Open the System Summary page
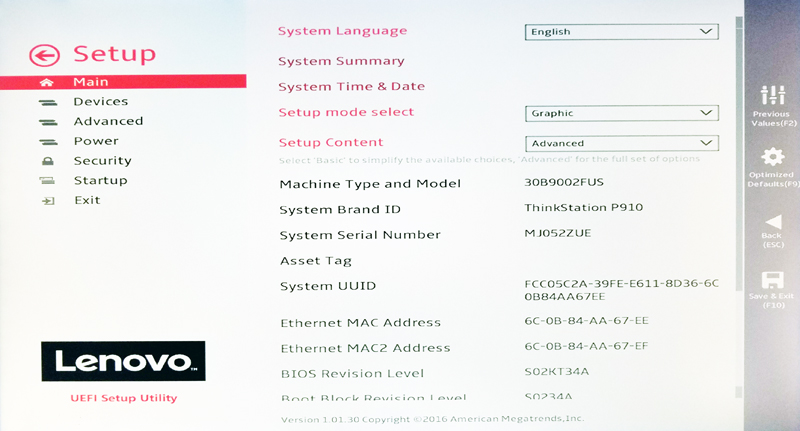 341,62
